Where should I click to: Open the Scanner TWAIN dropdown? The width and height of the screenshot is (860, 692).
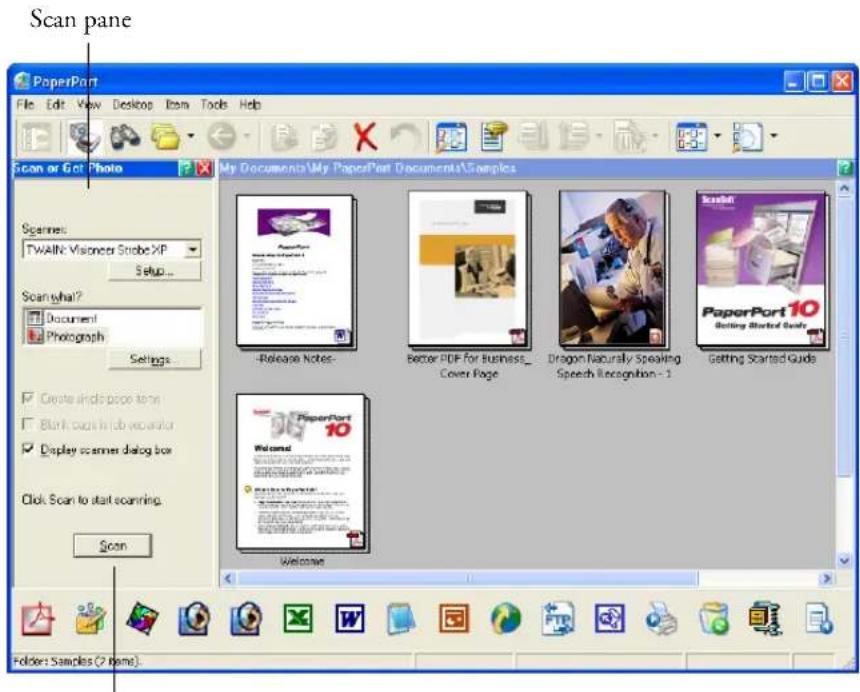[193, 250]
